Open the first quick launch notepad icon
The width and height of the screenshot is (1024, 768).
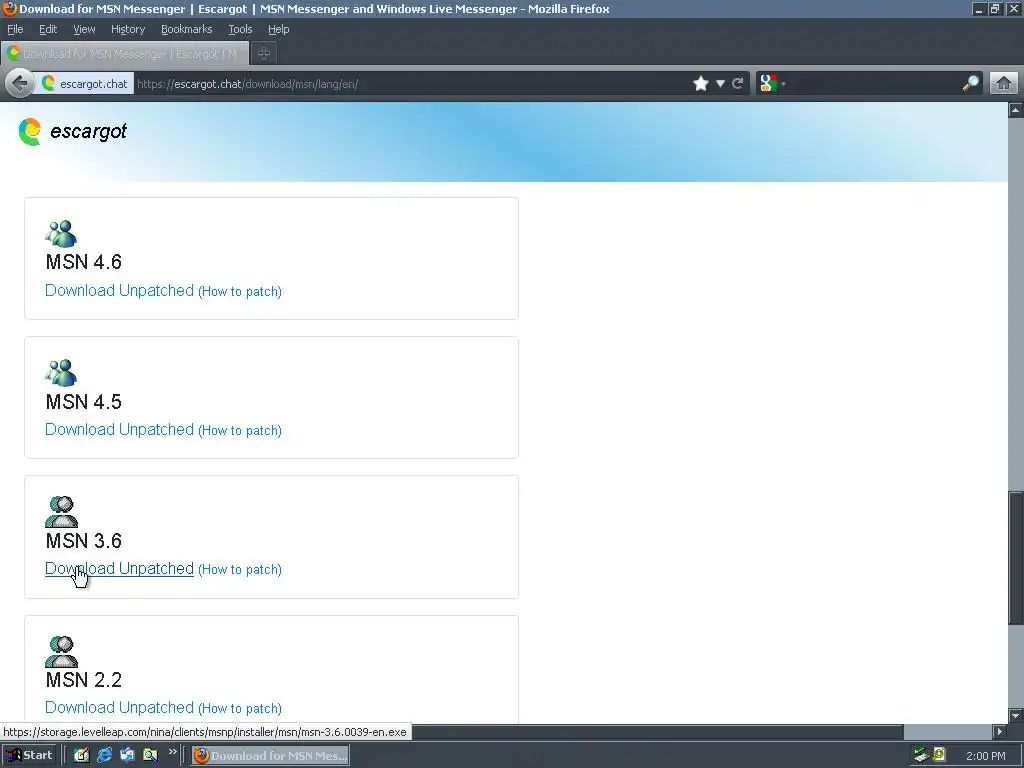[x=81, y=755]
